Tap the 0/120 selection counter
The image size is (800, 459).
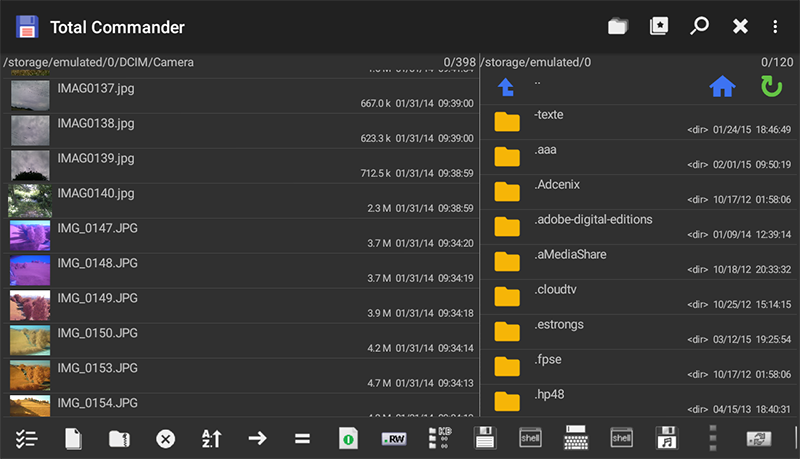pyautogui.click(x=777, y=62)
